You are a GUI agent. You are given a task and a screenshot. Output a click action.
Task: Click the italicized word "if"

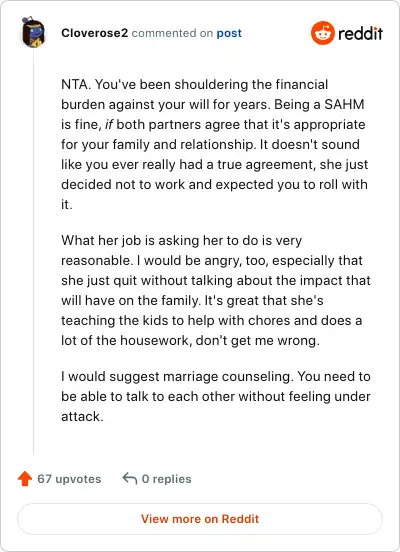[x=109, y=125]
